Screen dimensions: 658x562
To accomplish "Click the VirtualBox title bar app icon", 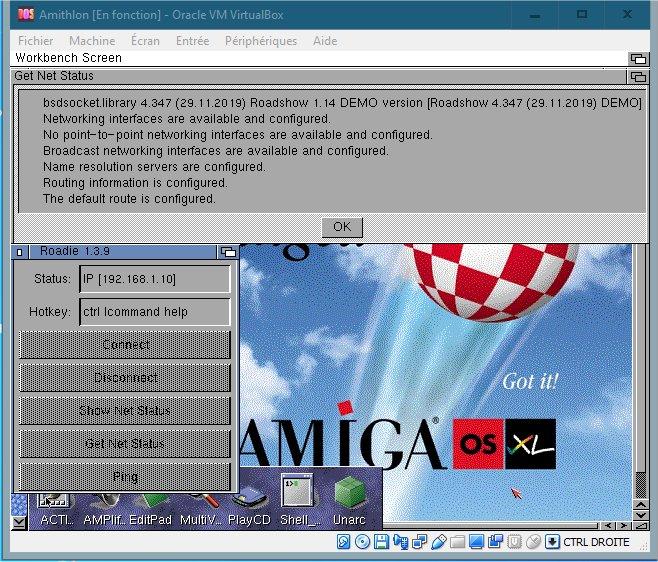I will (26, 15).
